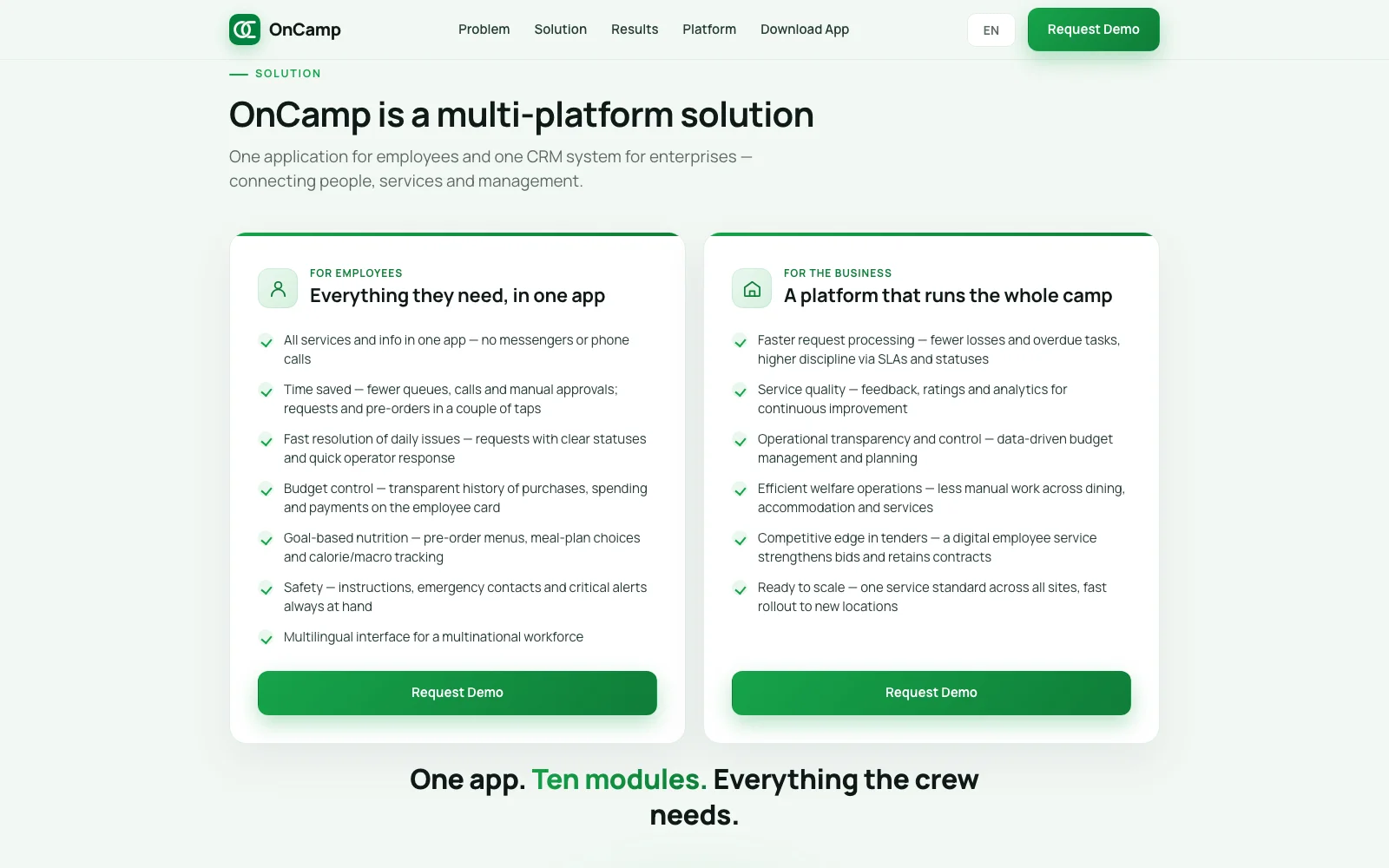Screen dimensions: 1389x868
Task: Click checkmark beside 'Budget control'
Action: point(267,490)
